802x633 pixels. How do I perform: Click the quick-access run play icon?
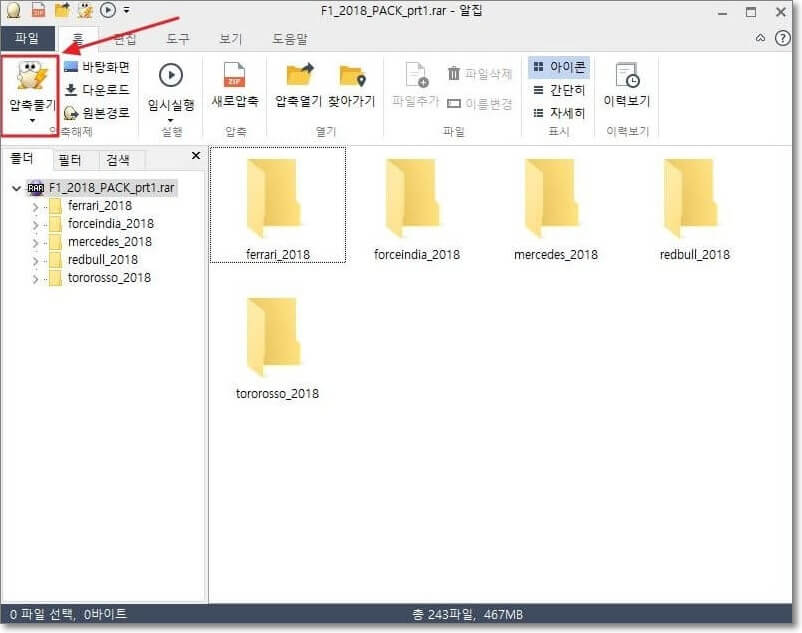click(x=107, y=10)
